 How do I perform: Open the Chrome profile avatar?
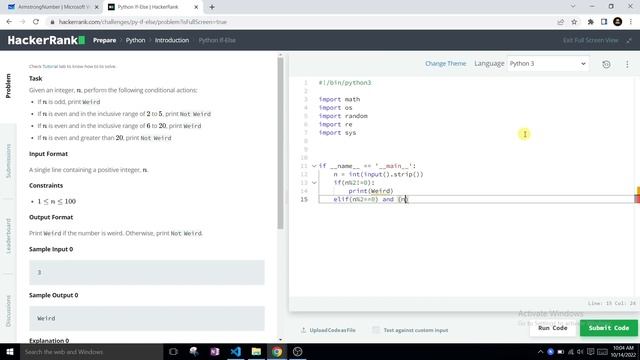618,22
